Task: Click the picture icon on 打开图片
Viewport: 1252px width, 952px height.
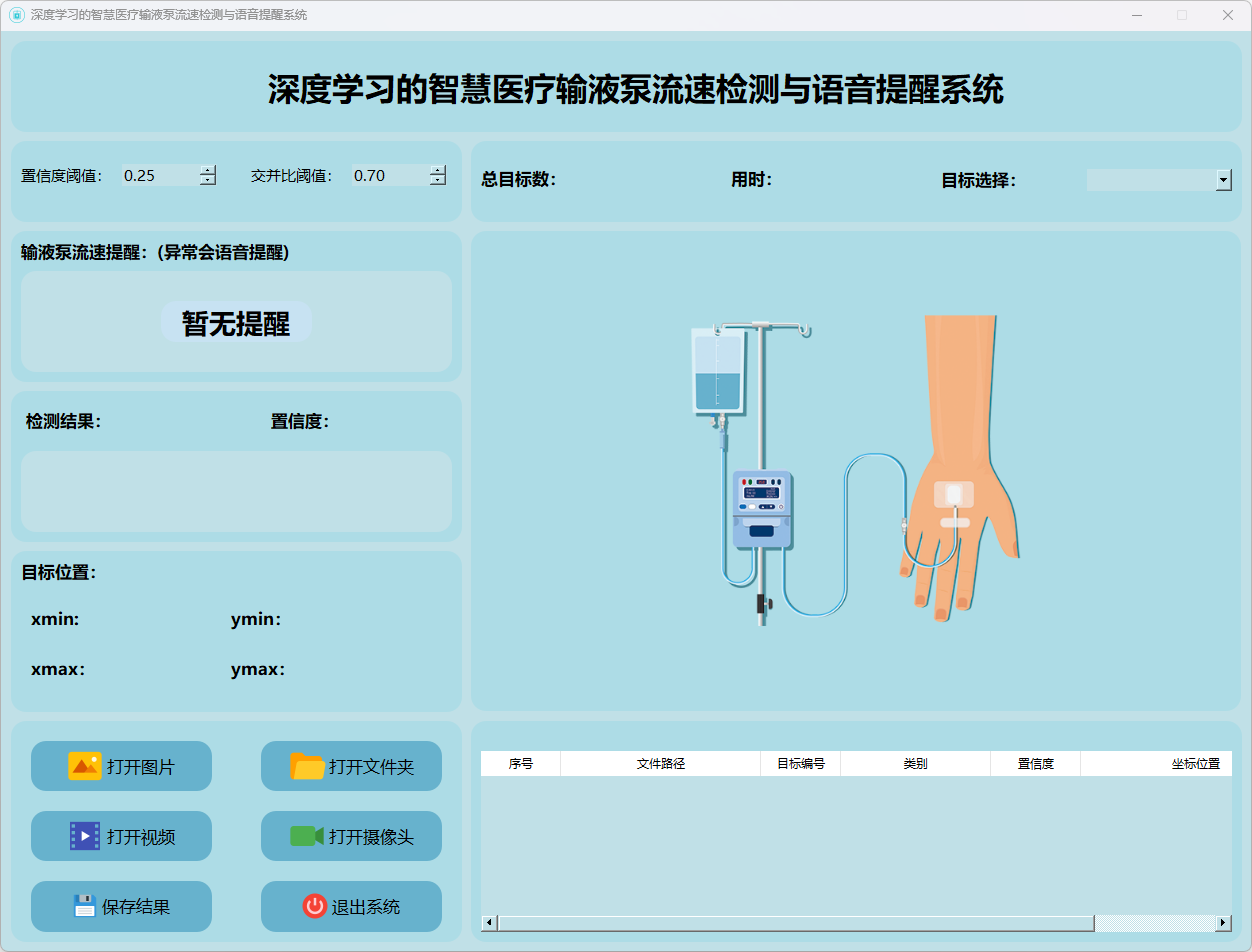Action: [x=84, y=766]
